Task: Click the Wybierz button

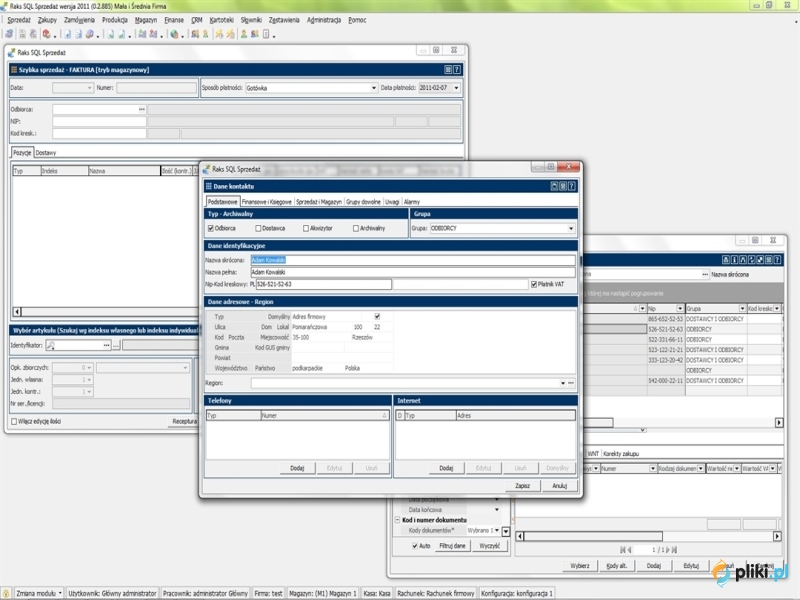Action: click(x=580, y=566)
